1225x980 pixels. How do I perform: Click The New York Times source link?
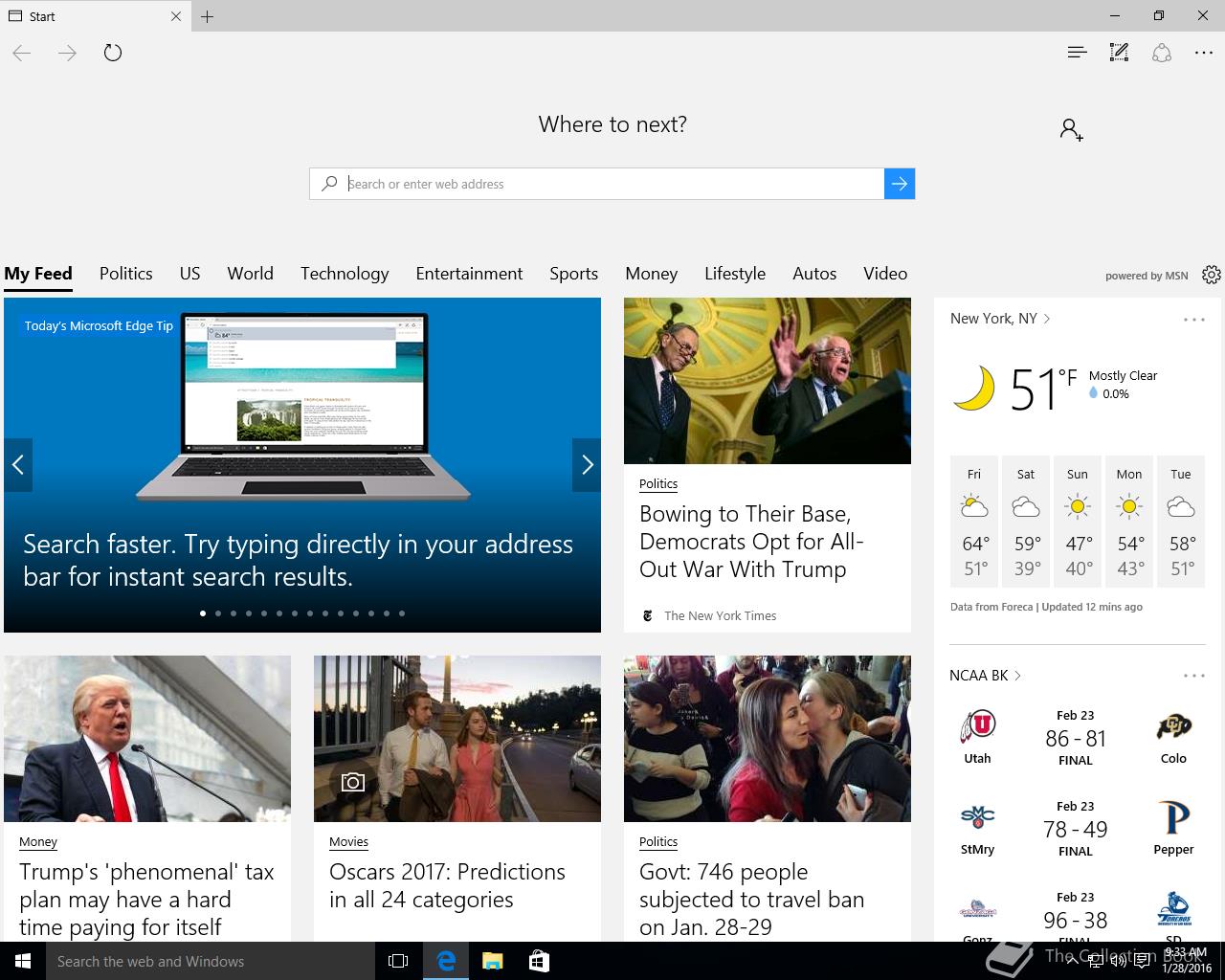pyautogui.click(x=721, y=615)
